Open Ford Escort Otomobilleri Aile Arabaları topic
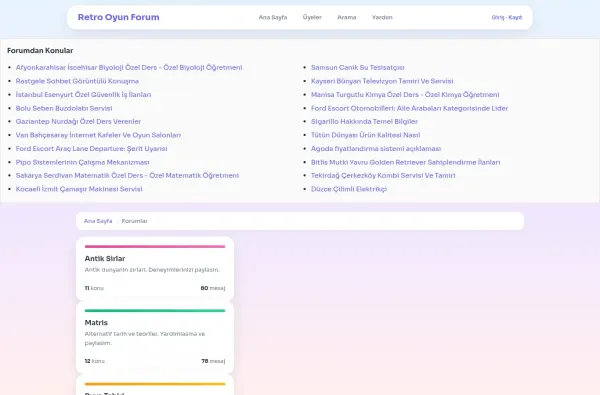The height and width of the screenshot is (395, 600). click(x=410, y=108)
